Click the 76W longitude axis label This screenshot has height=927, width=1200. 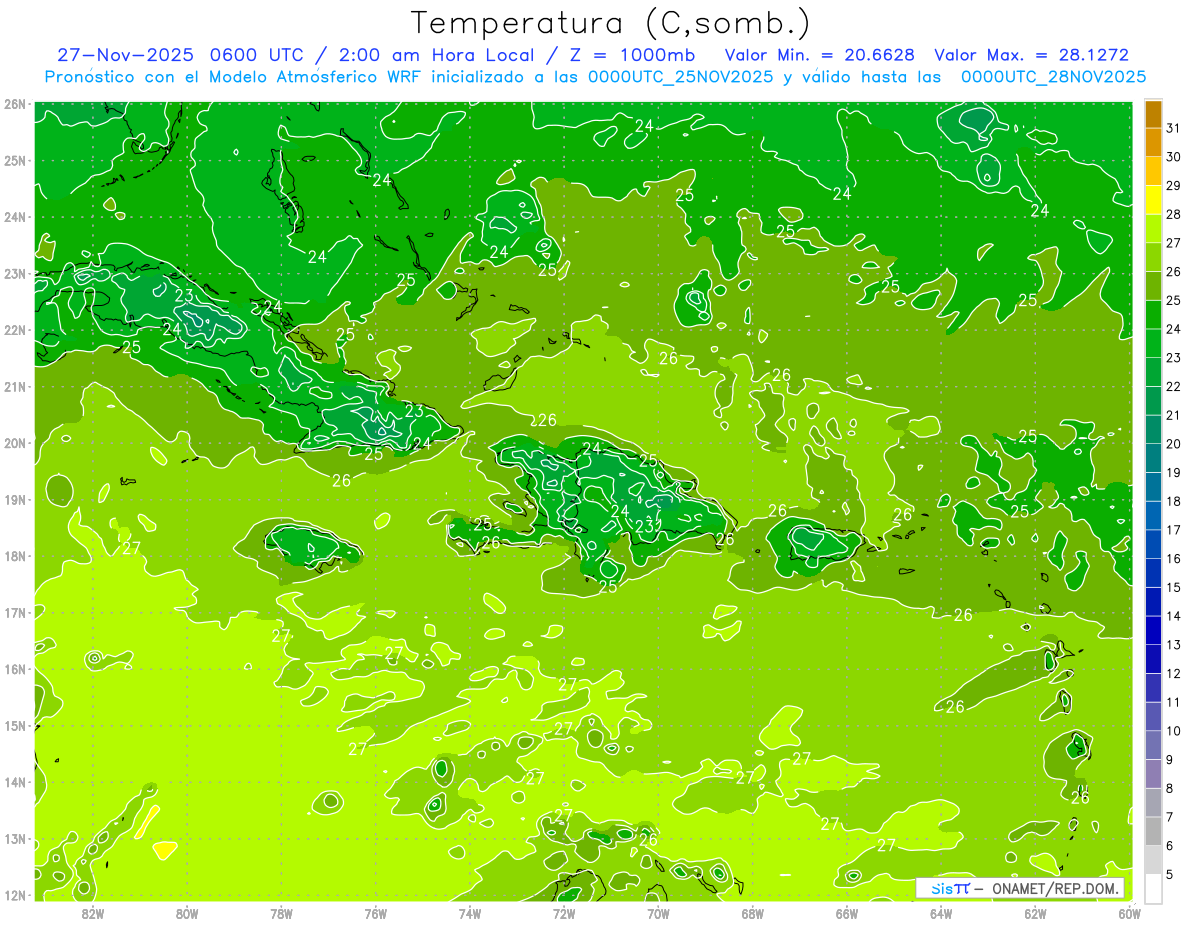point(376,913)
